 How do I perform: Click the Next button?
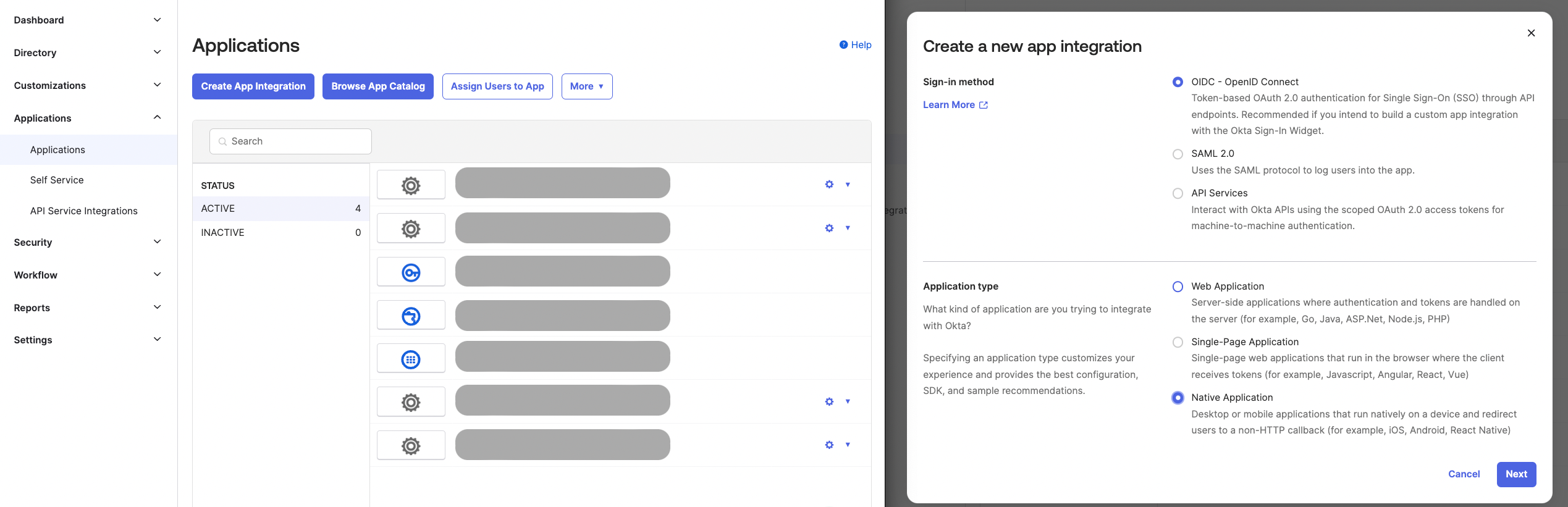pos(1515,474)
